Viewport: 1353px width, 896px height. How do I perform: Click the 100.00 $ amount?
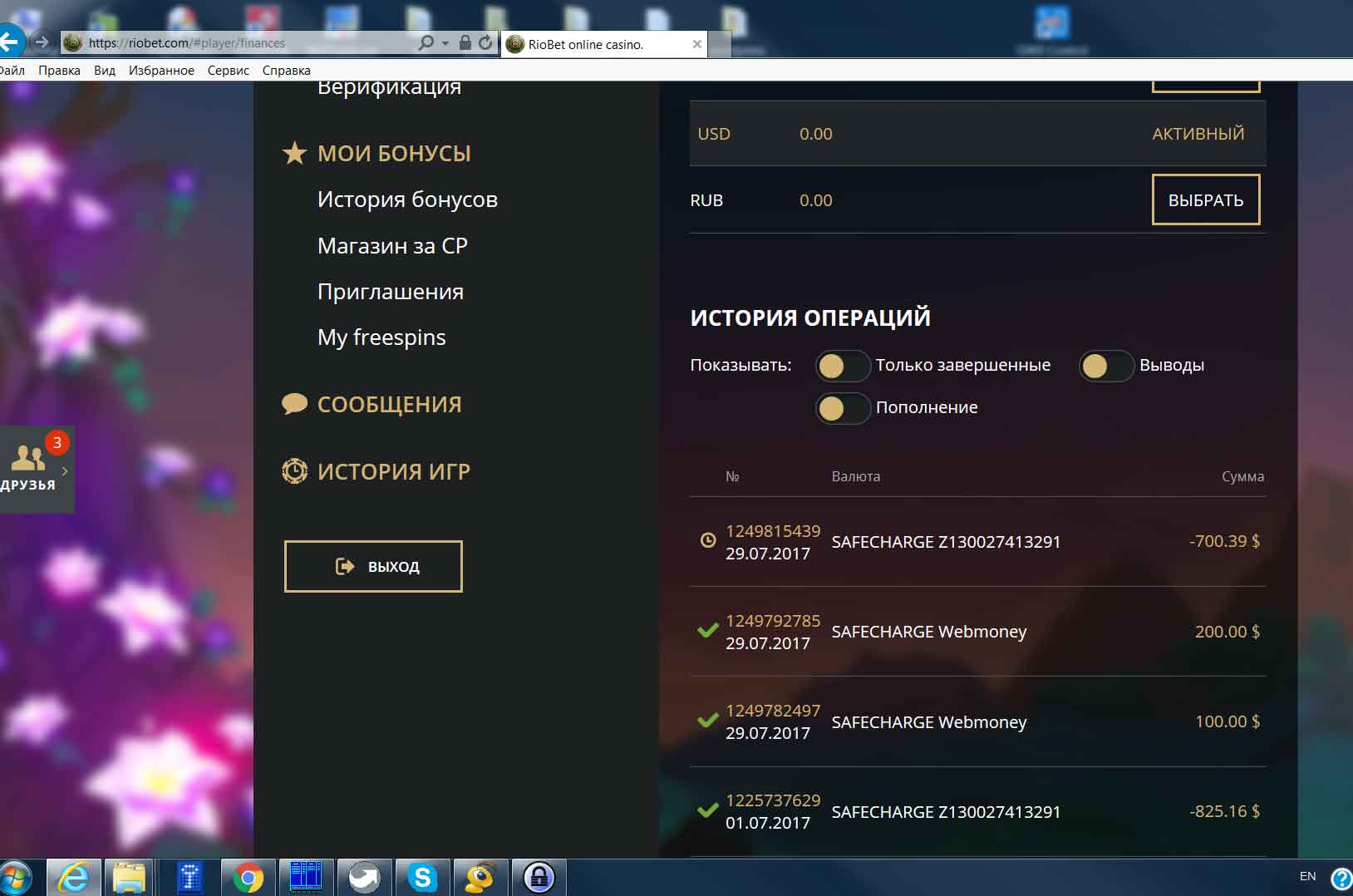point(1228,721)
